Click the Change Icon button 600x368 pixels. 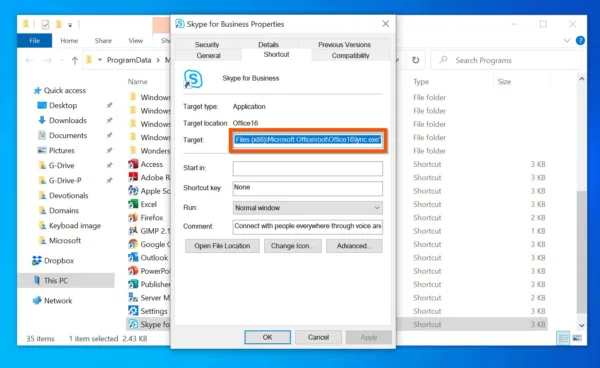[293, 246]
